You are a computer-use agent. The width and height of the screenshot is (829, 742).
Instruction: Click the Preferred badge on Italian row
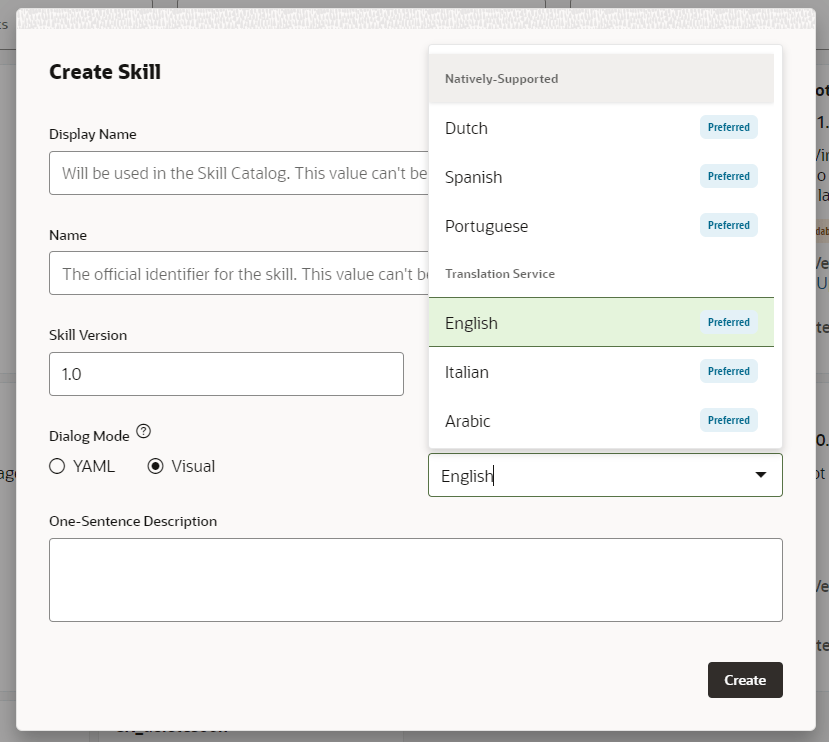tap(728, 372)
